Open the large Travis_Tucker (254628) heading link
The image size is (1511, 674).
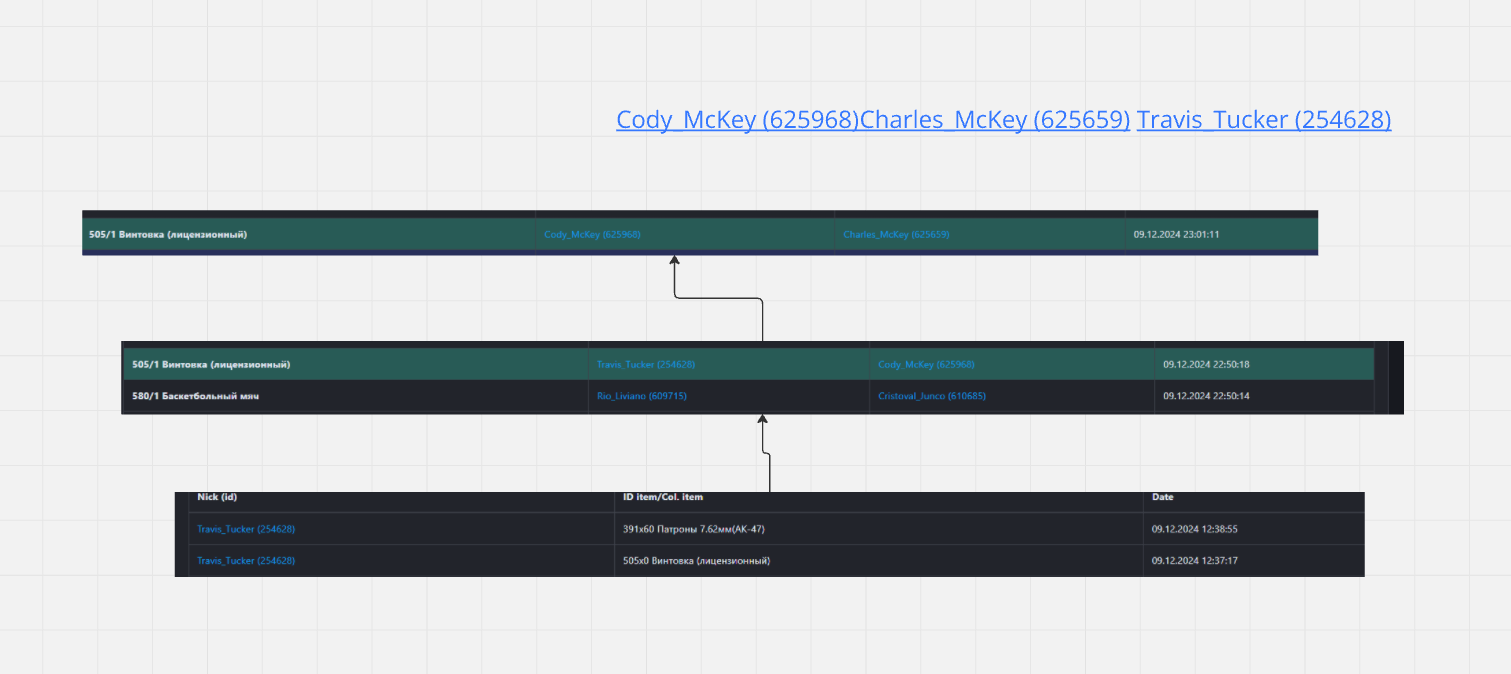click(x=1263, y=120)
